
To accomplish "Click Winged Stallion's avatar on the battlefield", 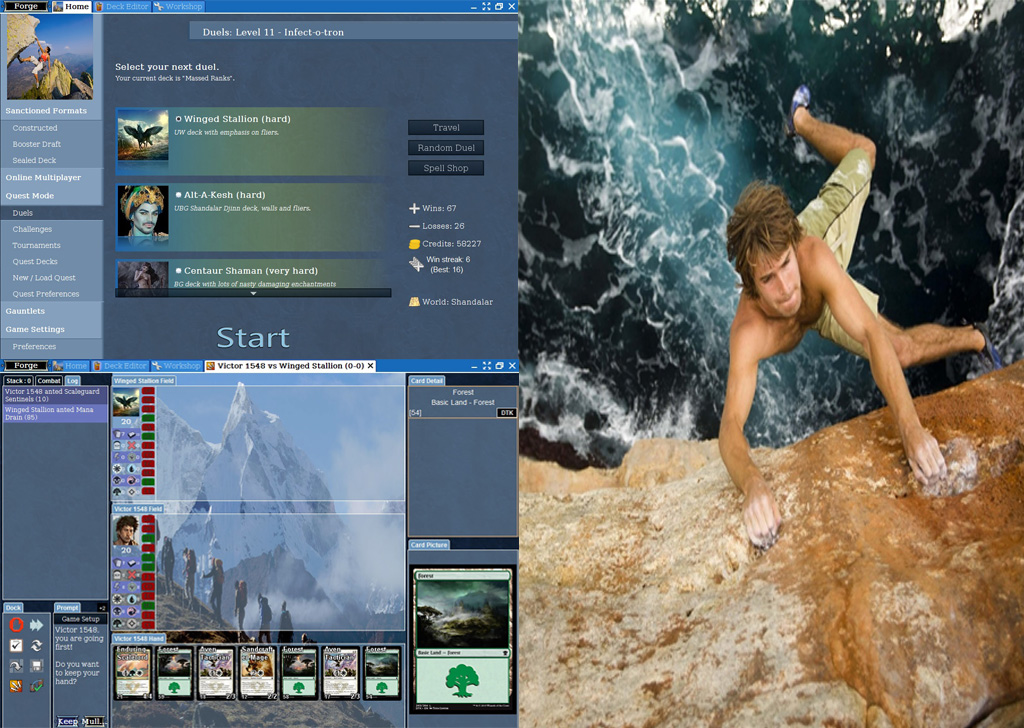I will click(x=126, y=403).
